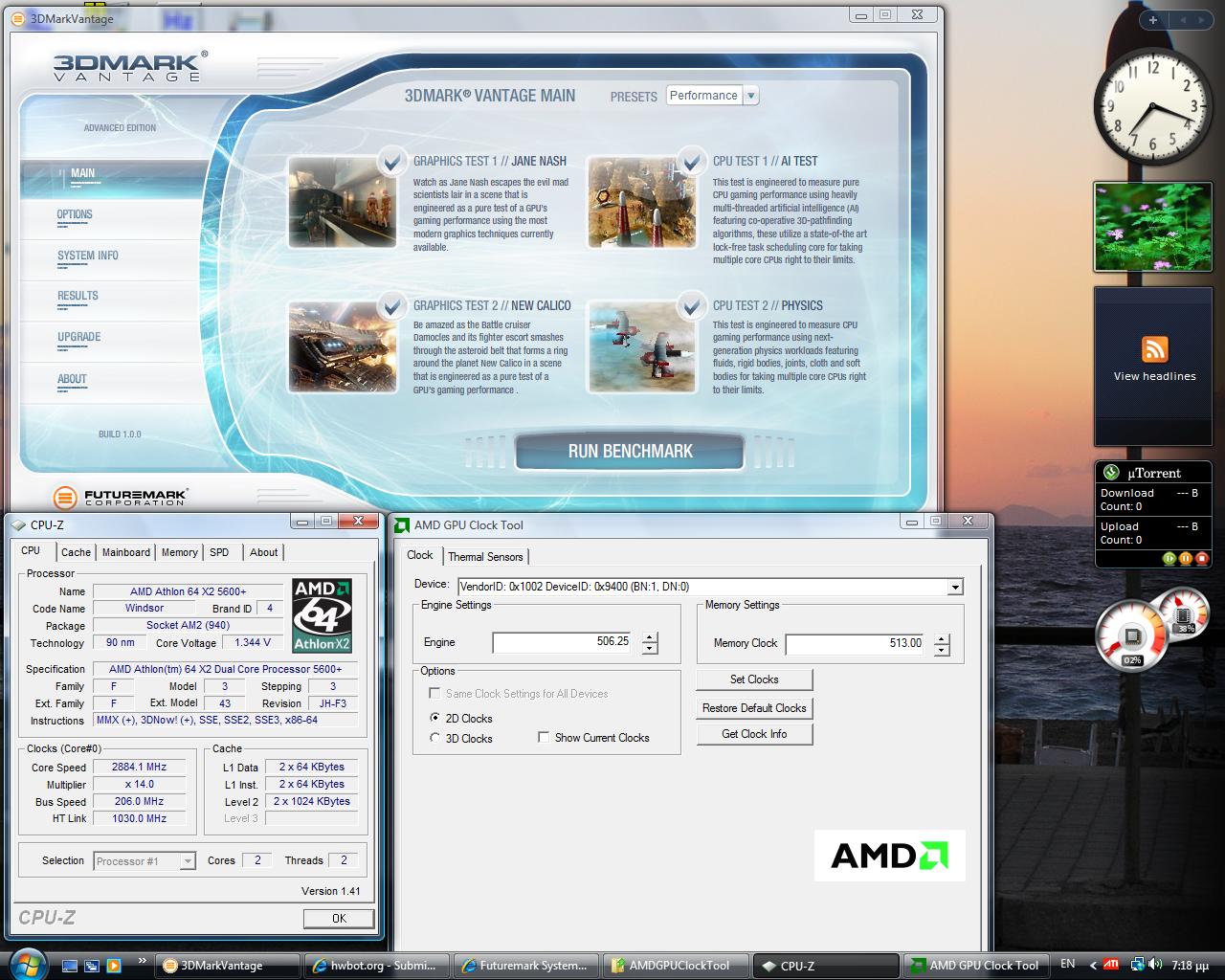Click View headlines in feed gadget
1225x980 pixels.
point(1154,376)
